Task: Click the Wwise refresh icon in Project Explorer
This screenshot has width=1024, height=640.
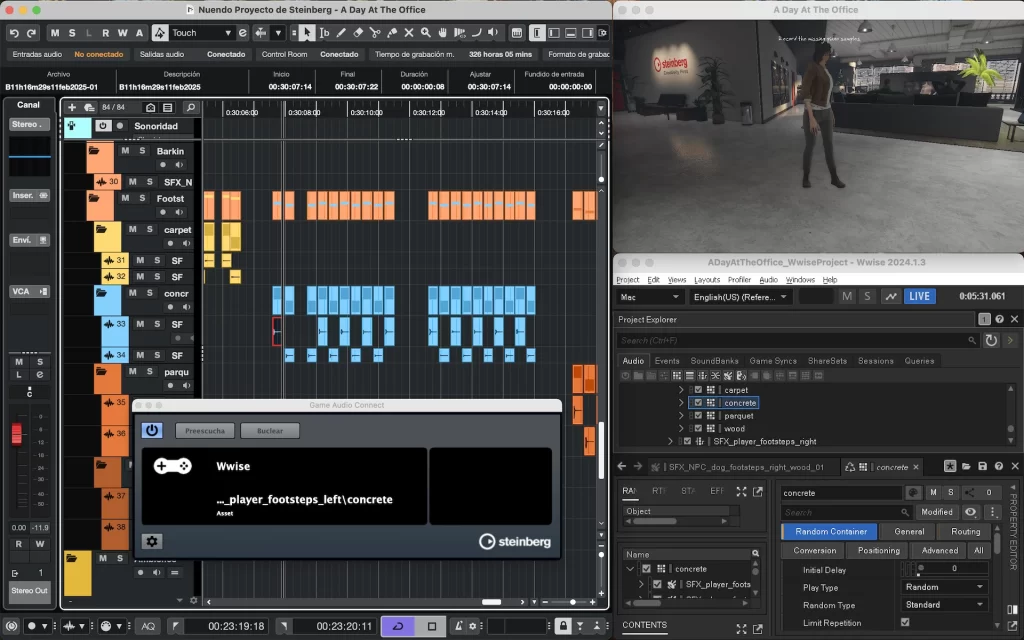Action: pos(991,341)
